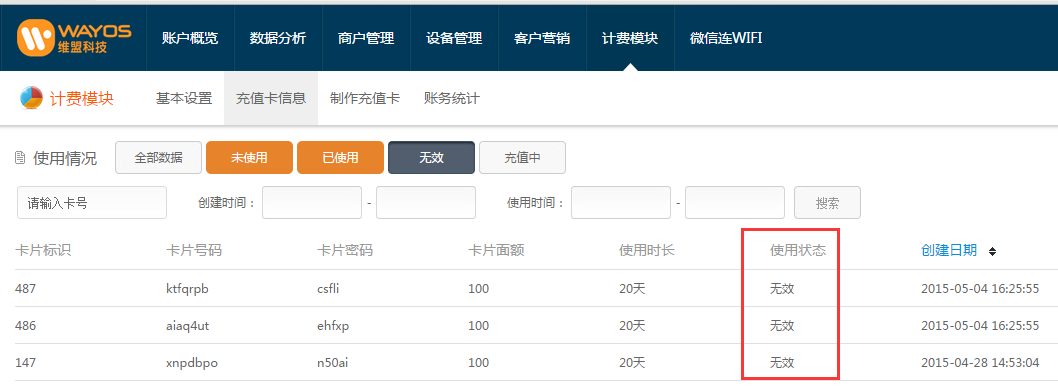Switch to the 基本设置 tab
Screen dimensions: 1058x391
click(x=184, y=99)
